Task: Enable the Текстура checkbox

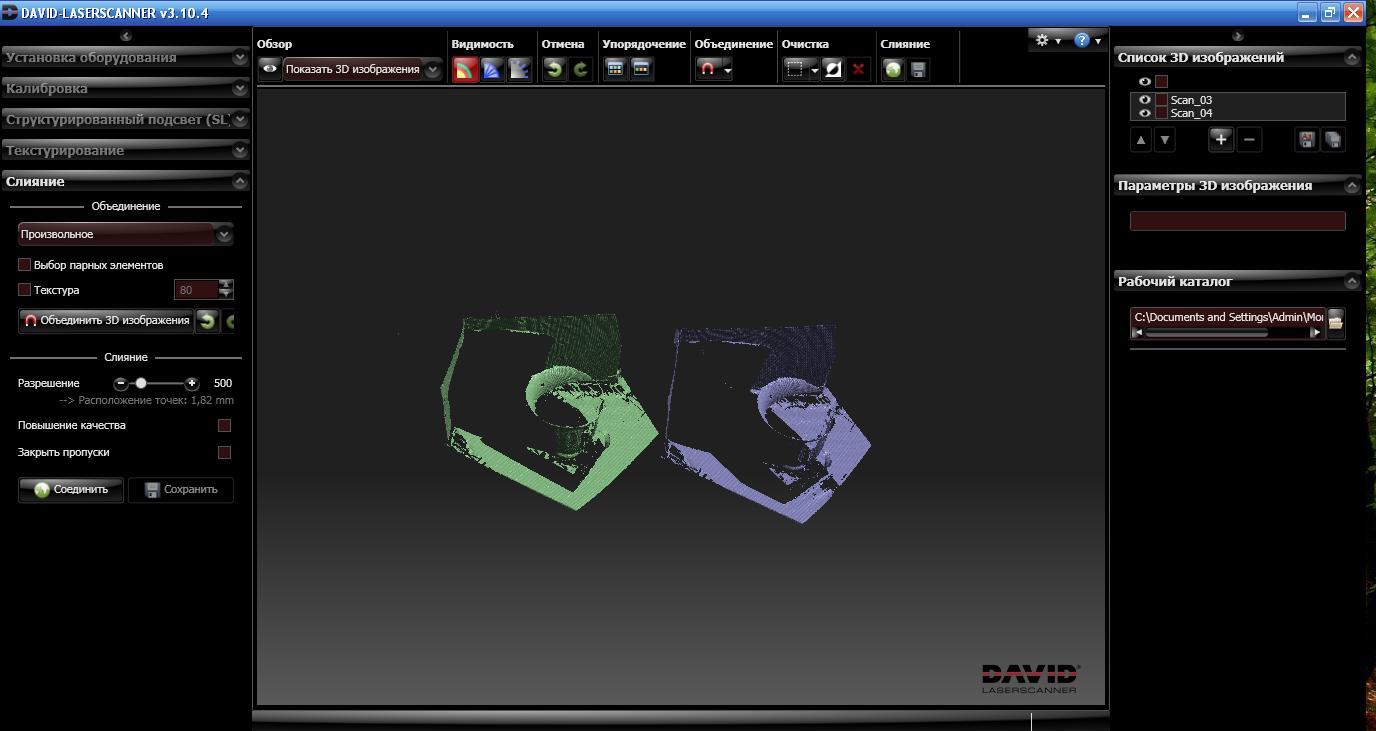Action: (25, 290)
